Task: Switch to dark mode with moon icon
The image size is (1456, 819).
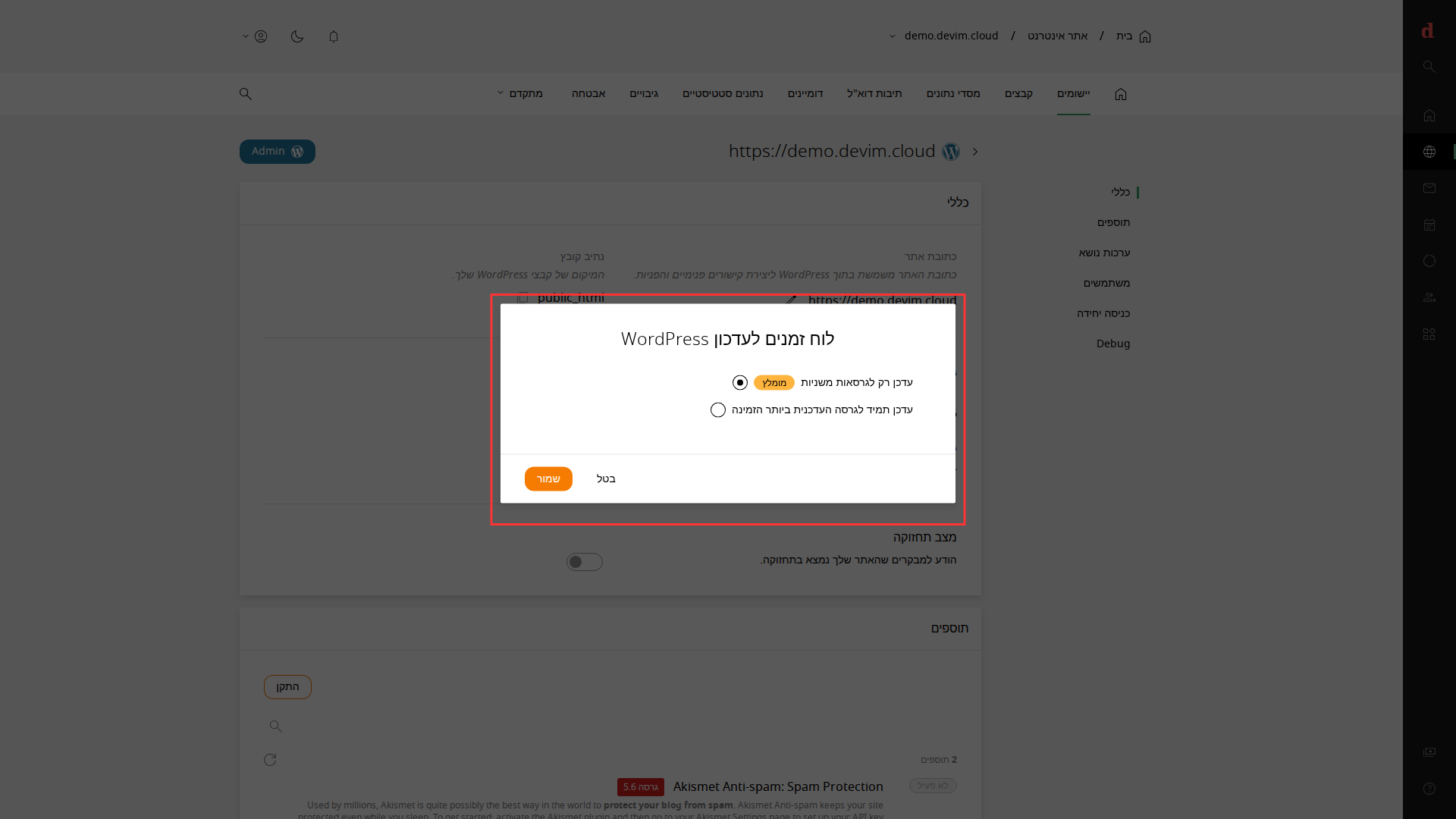Action: click(x=297, y=36)
